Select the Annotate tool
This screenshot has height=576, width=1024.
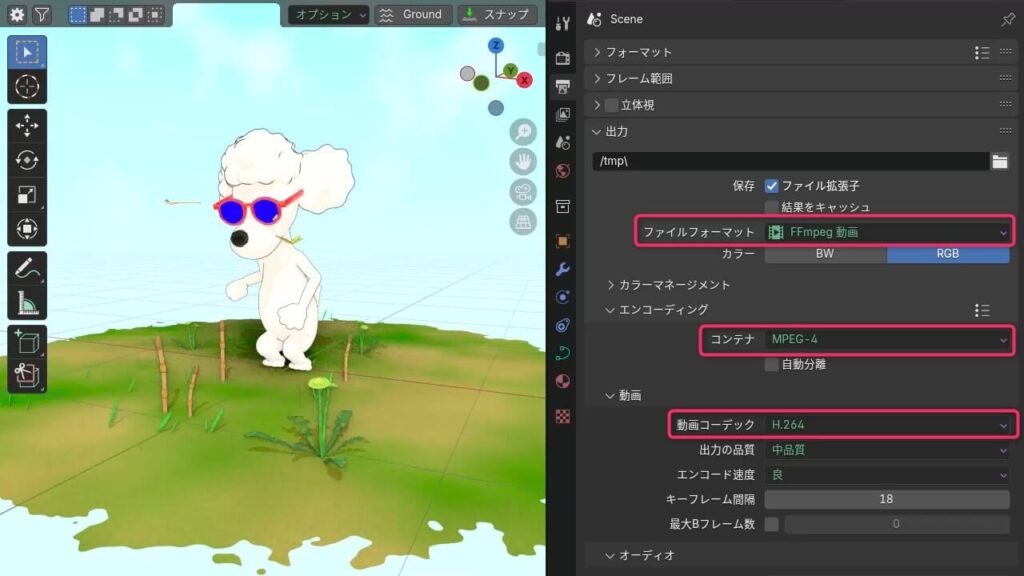click(27, 268)
